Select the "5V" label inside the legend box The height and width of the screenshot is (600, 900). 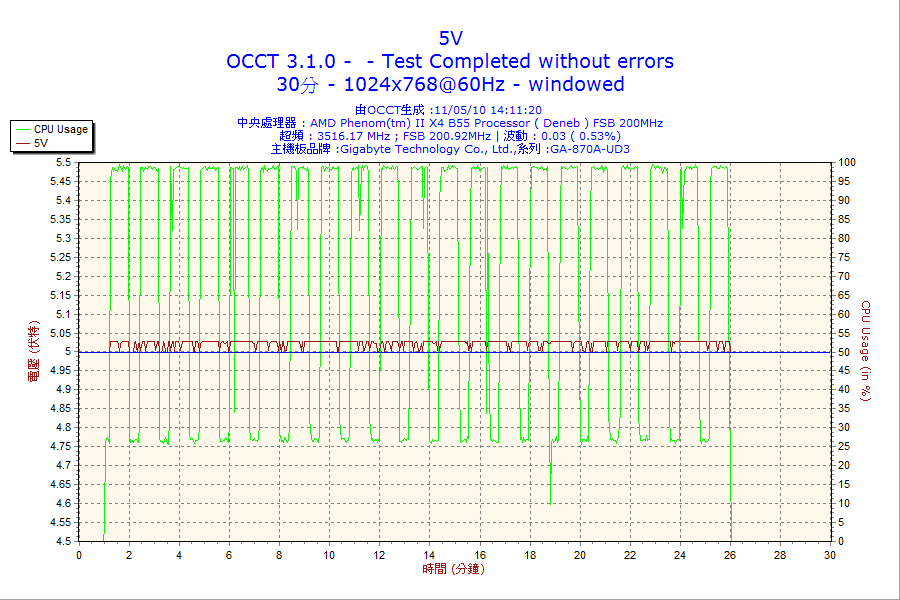coord(41,143)
